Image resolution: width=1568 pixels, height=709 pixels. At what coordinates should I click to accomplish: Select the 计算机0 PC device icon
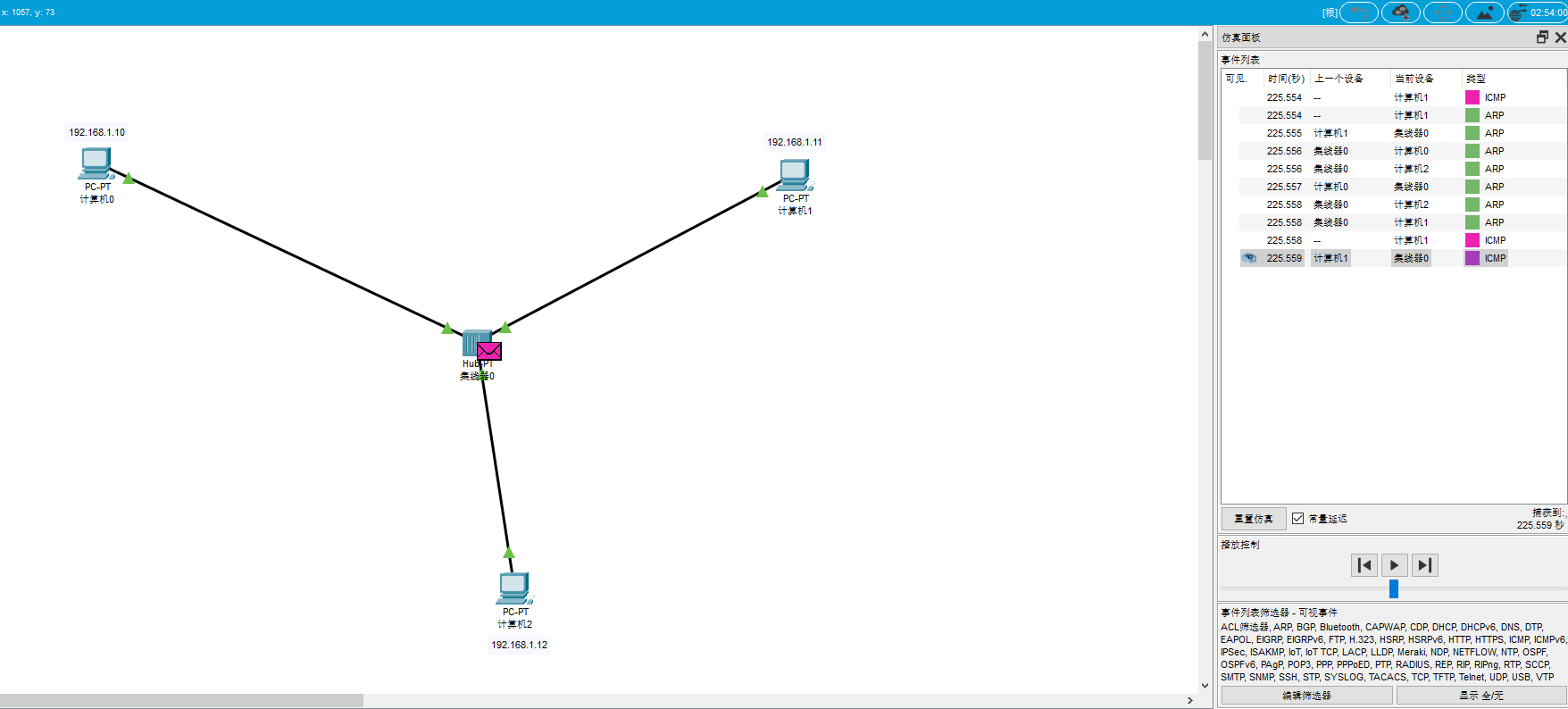point(96,163)
